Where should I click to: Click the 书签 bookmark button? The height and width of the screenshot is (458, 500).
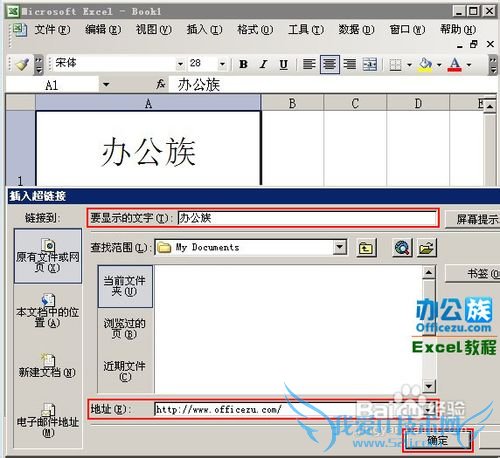tap(473, 274)
